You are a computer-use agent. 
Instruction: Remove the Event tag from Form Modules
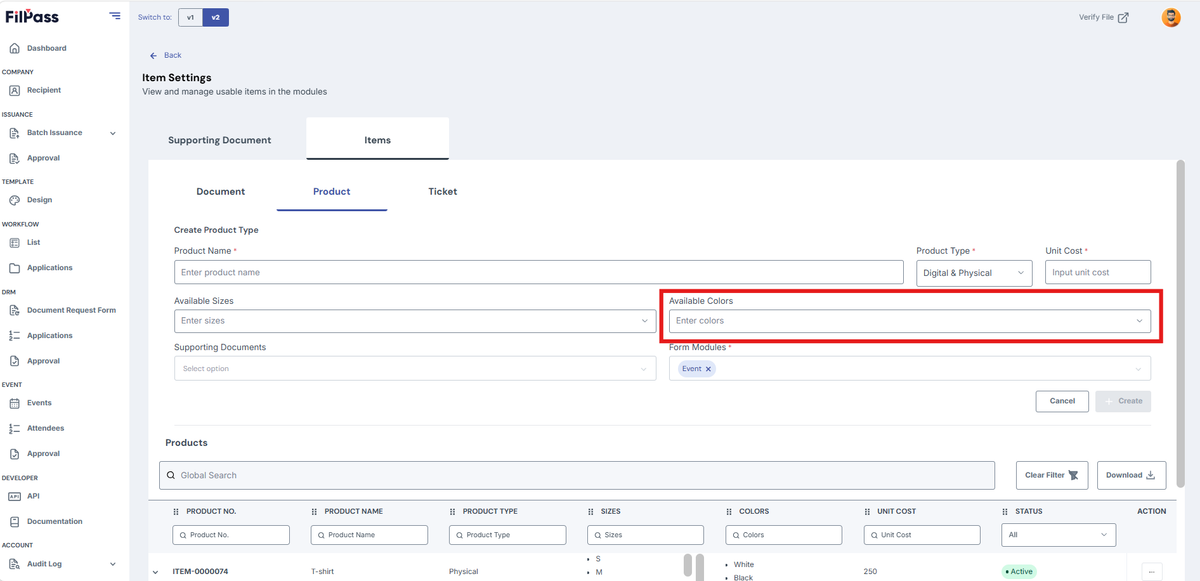tap(708, 369)
